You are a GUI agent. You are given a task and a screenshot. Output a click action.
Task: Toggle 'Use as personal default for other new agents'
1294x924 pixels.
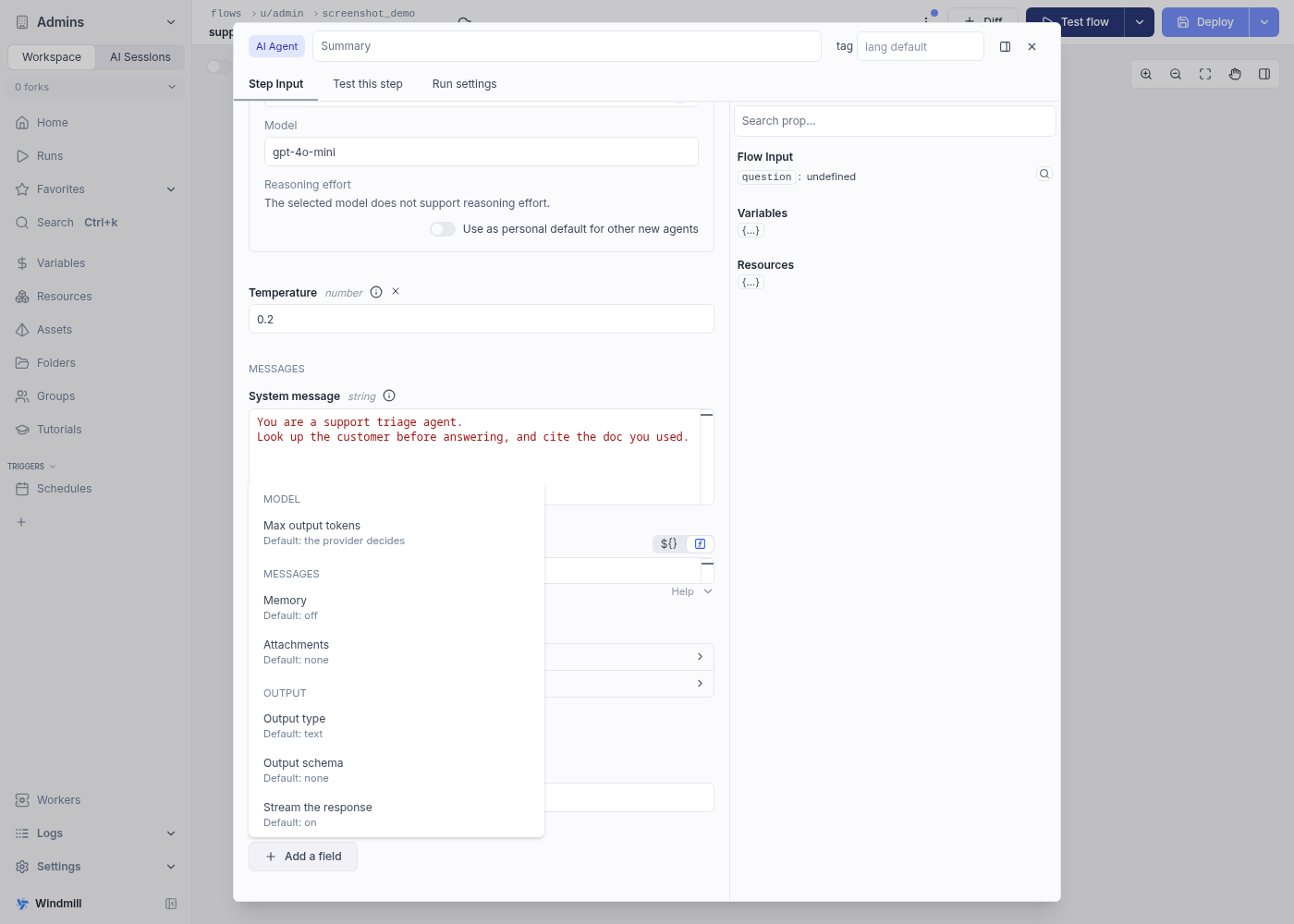[x=443, y=229]
